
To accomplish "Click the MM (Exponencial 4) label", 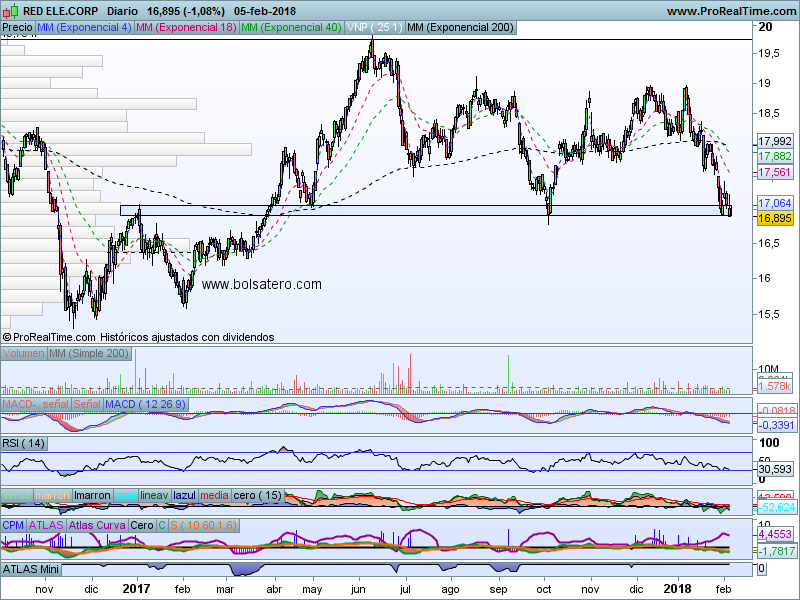I will point(84,28).
